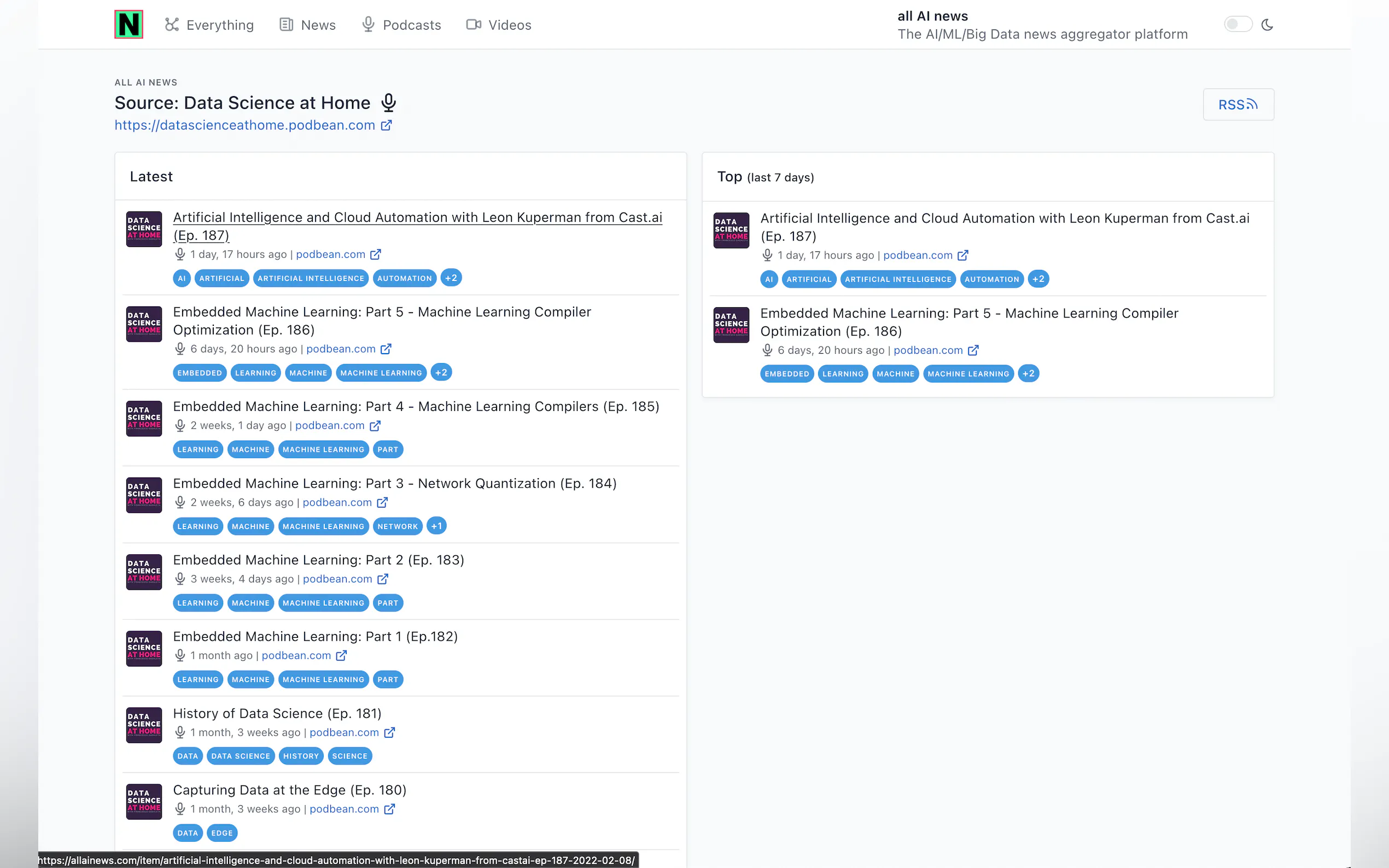The height and width of the screenshot is (868, 1389).
Task: Click microphone icon next to source title
Action: pos(389,103)
